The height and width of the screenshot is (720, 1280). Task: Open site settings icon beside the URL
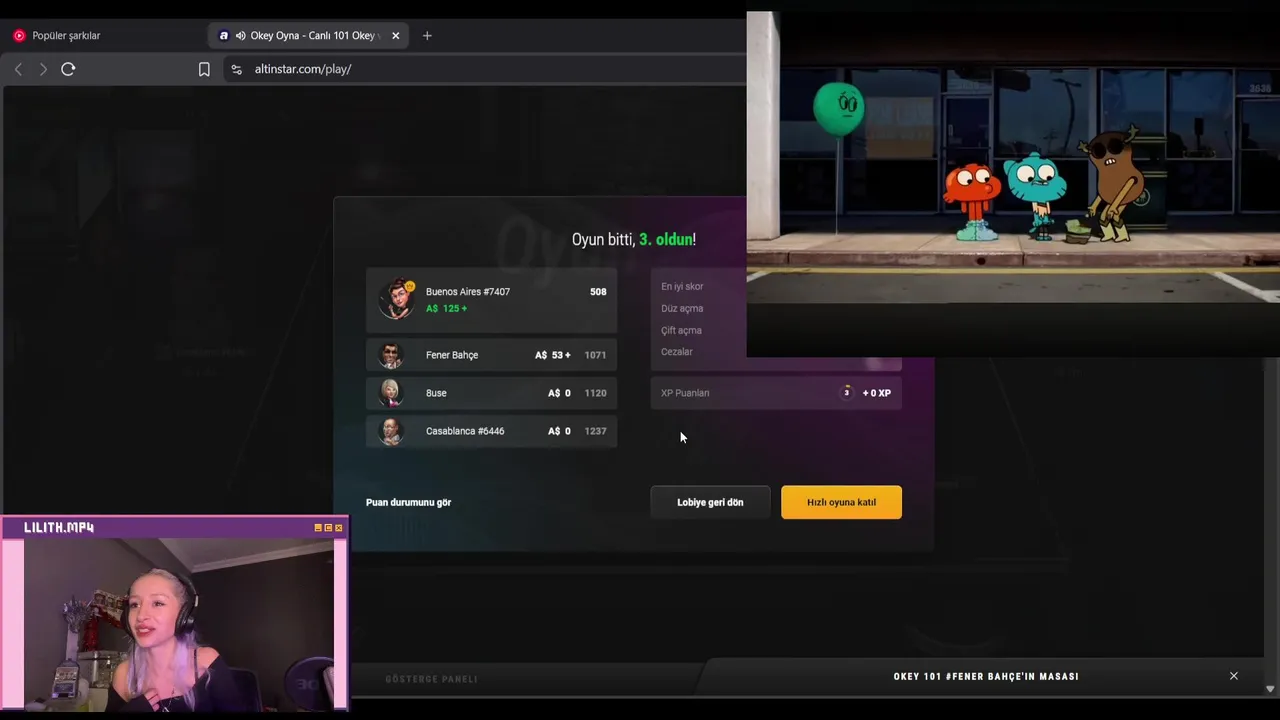click(236, 69)
